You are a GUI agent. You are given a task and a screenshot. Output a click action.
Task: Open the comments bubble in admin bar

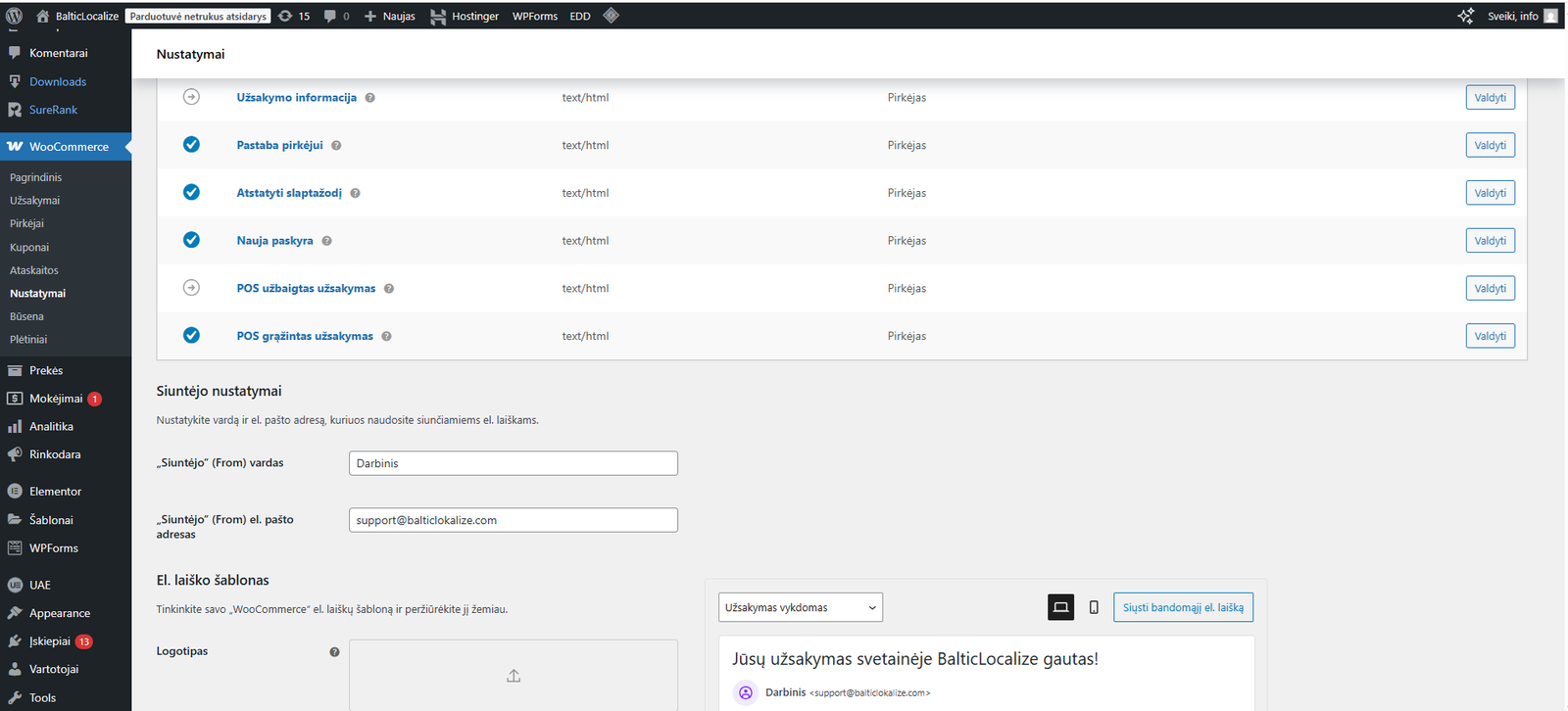point(336,16)
